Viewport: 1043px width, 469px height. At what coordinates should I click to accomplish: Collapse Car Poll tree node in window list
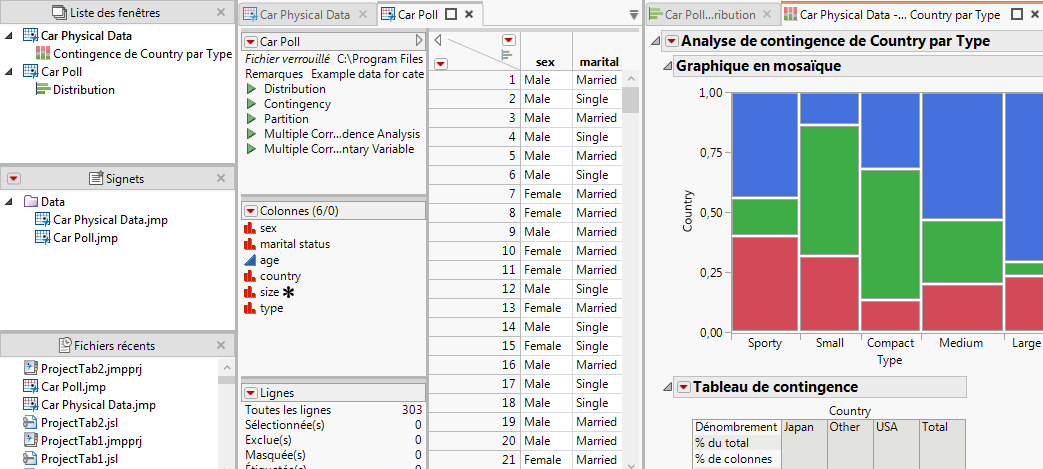8,71
